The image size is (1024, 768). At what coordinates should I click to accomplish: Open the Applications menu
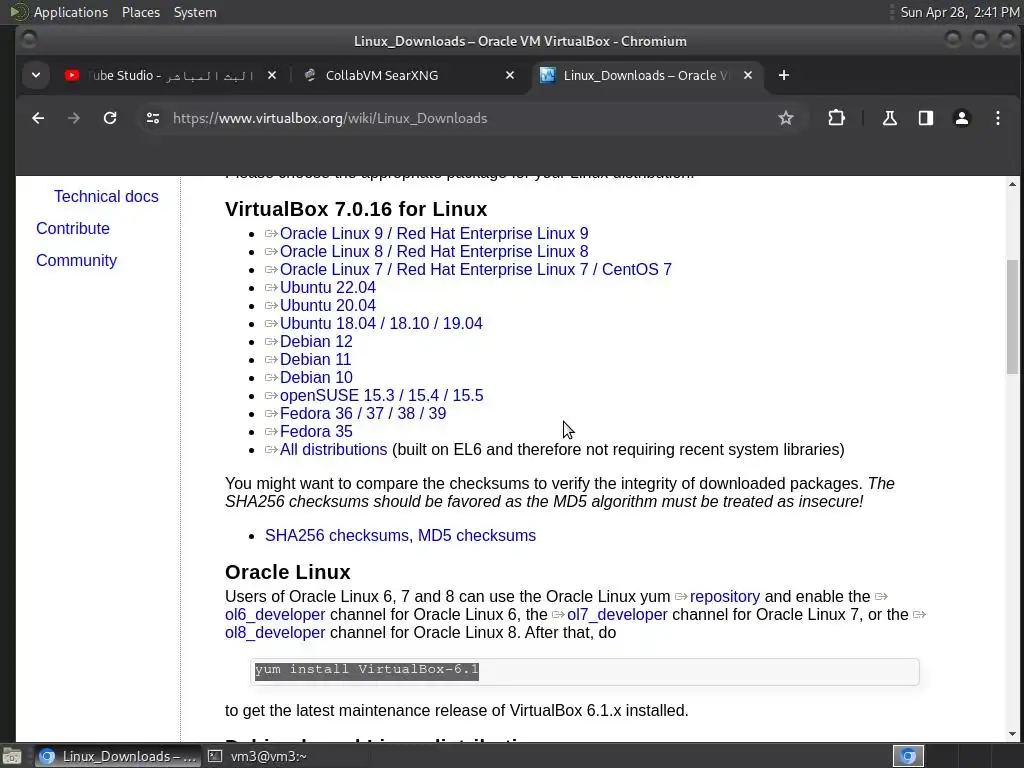[x=71, y=12]
